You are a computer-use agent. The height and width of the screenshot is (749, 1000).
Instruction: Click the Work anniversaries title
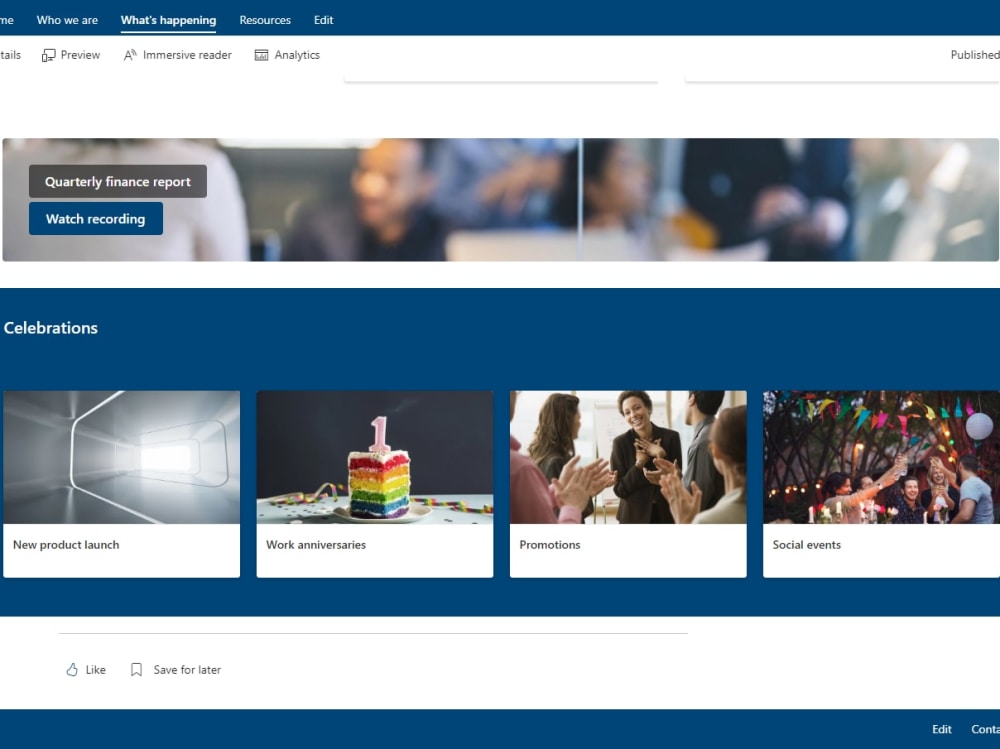(316, 545)
